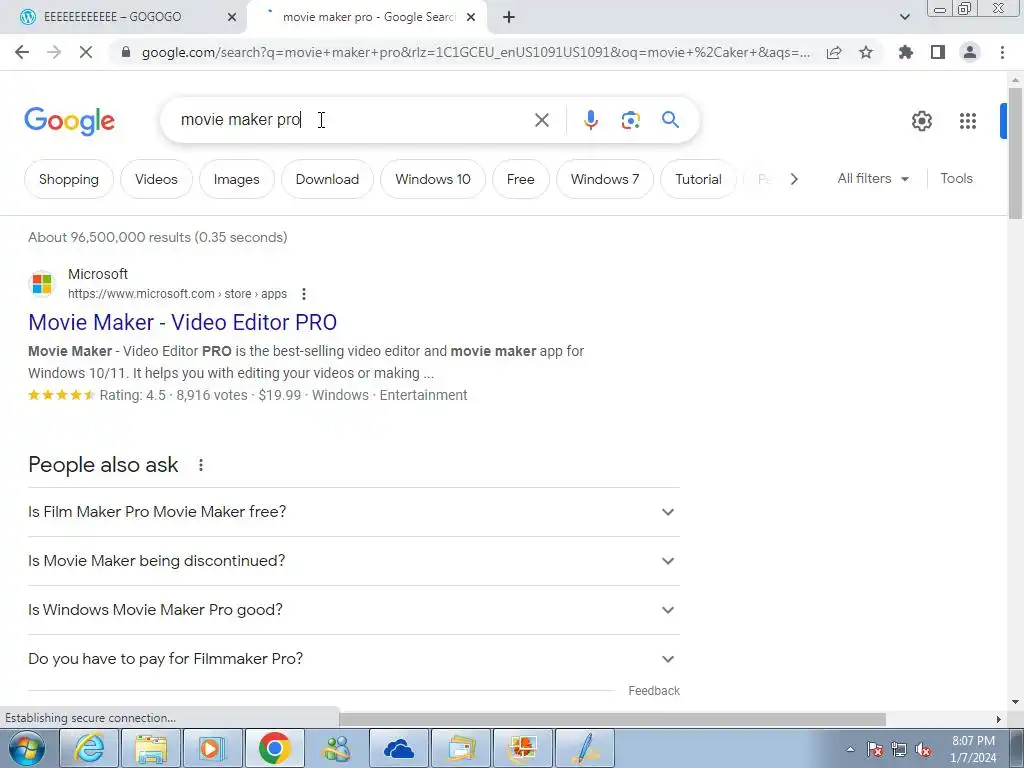Click the Google logo
Viewport: 1024px width, 768px height.
(x=69, y=121)
